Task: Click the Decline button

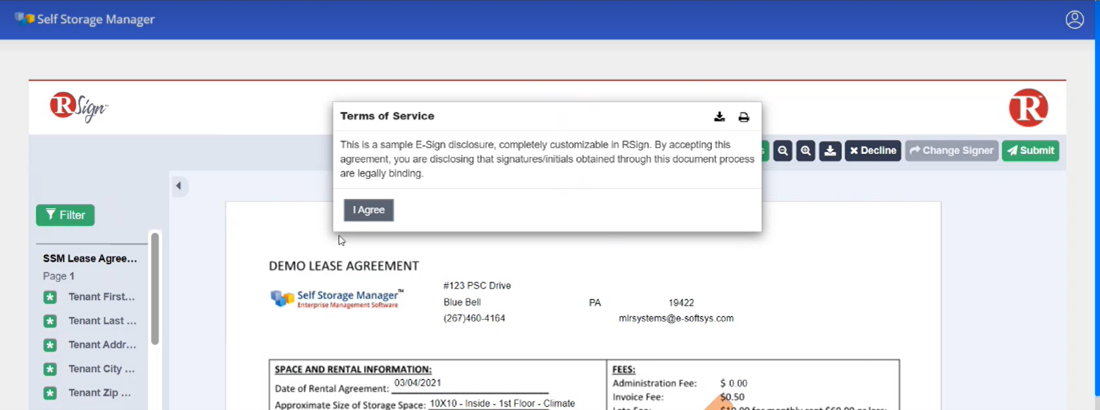Action: [x=873, y=150]
